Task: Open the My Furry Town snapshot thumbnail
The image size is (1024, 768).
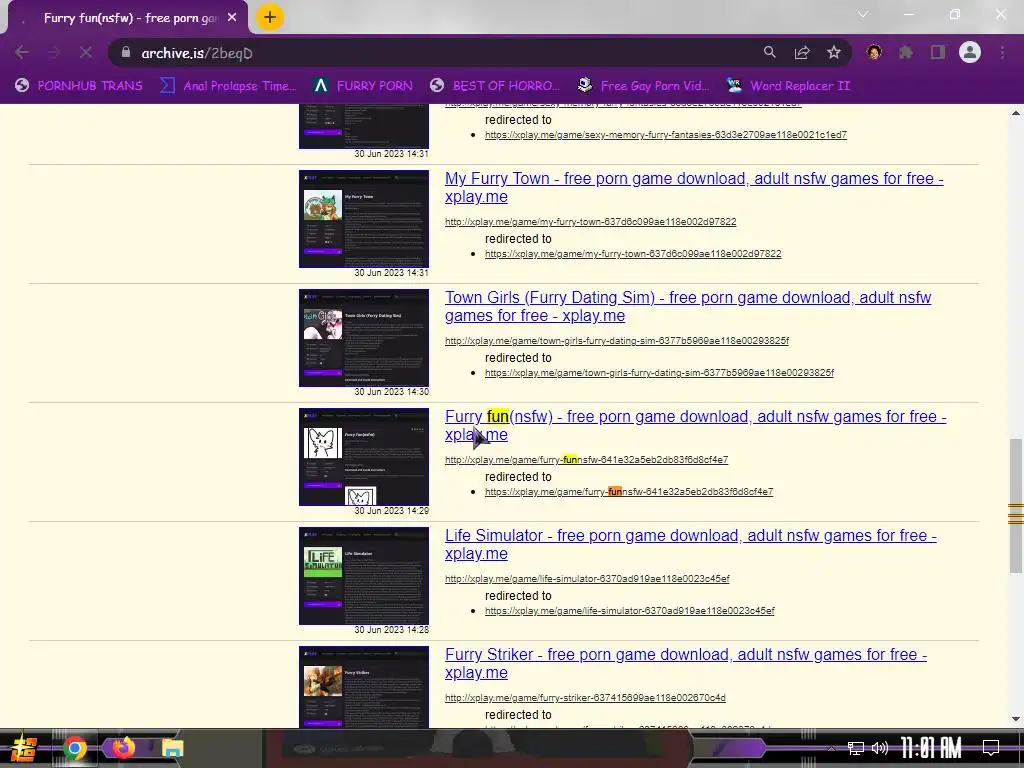Action: click(364, 219)
